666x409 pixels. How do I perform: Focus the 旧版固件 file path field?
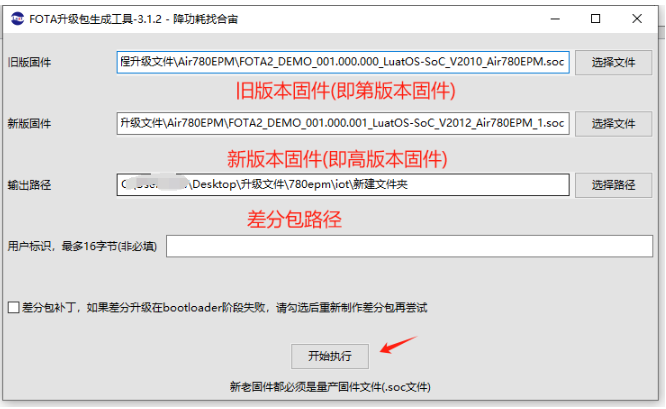pyautogui.click(x=343, y=62)
